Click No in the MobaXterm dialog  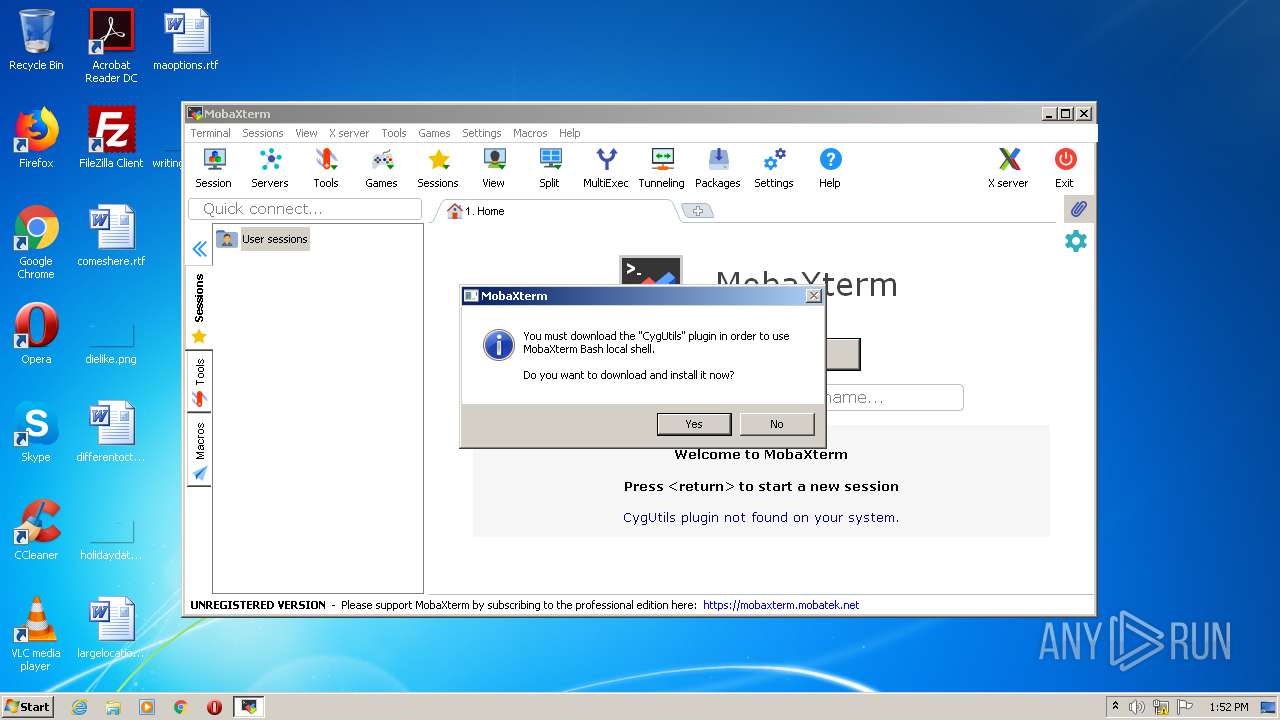(x=777, y=424)
